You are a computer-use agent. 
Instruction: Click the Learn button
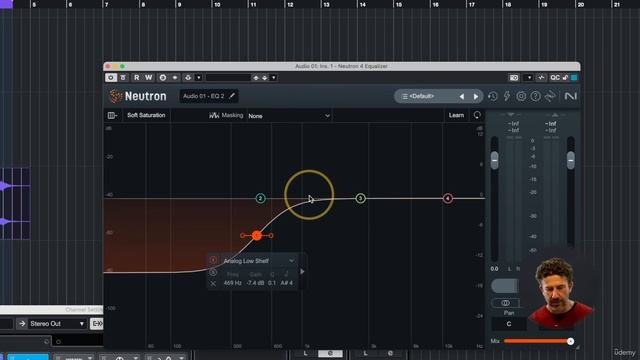[x=456, y=116]
